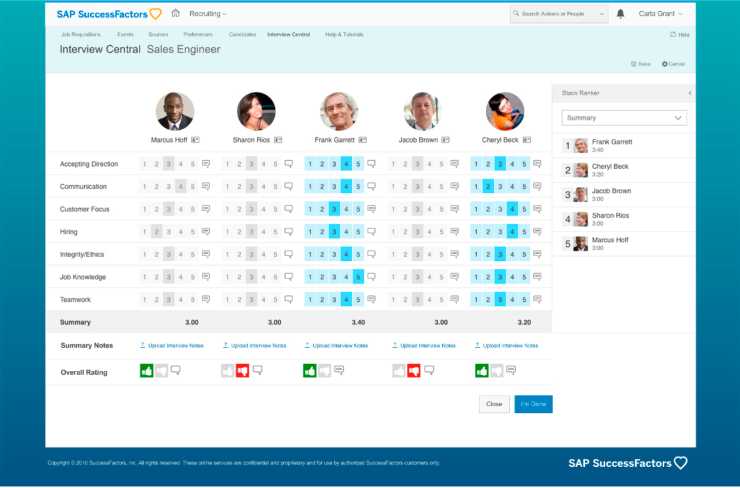Add comment on Marcus Hoff's Accepting Direction rating
The height and width of the screenshot is (488, 740).
tap(206, 164)
